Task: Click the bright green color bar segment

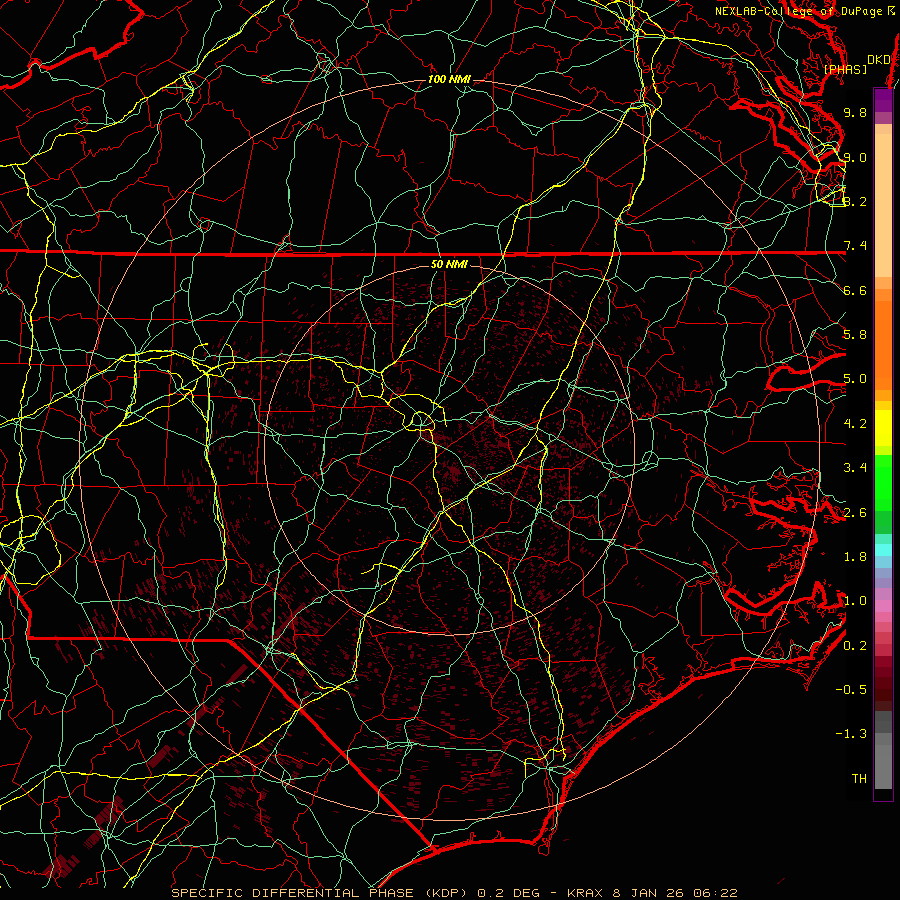Action: click(883, 481)
